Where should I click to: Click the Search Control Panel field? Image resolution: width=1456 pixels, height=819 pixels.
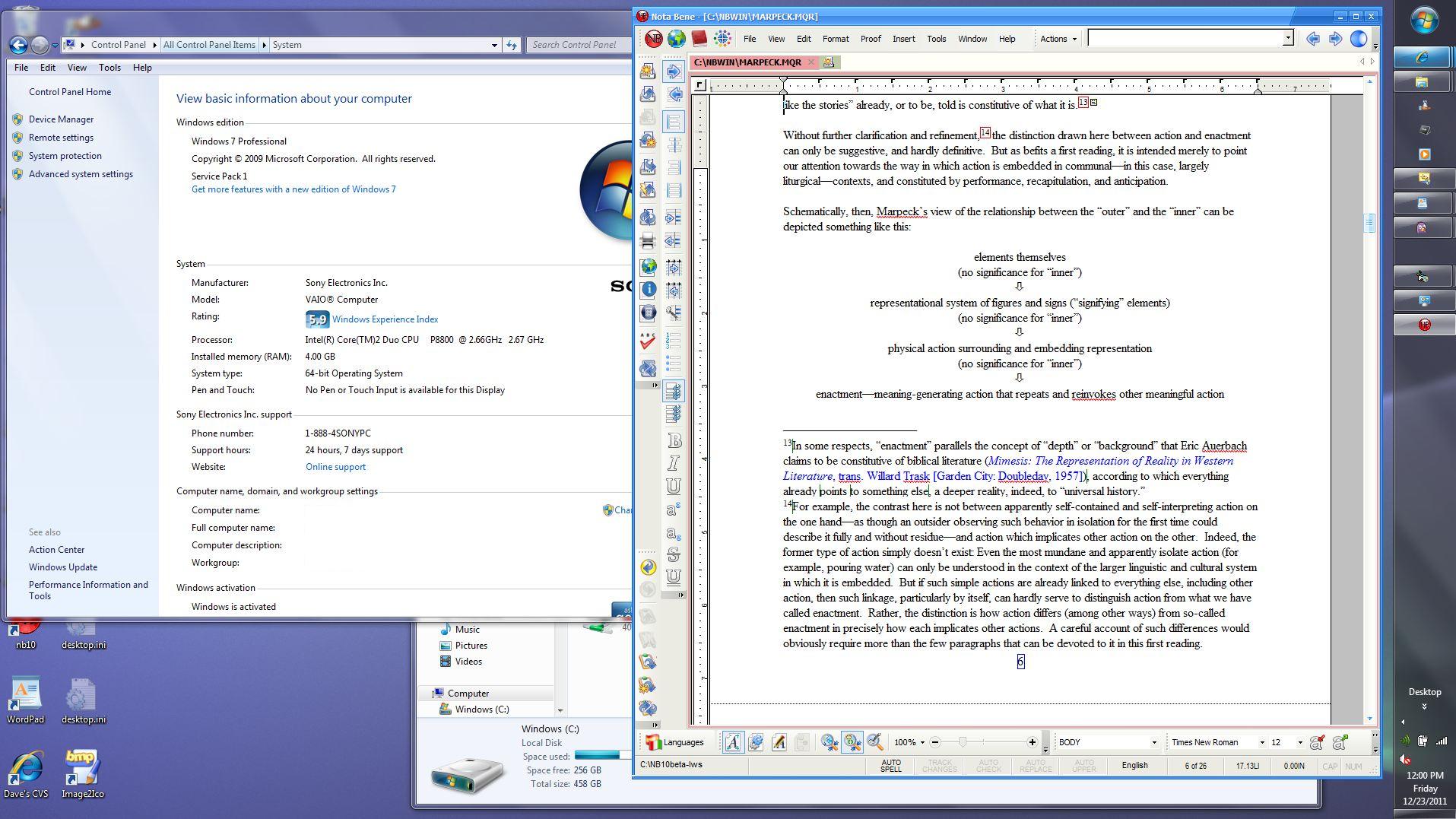pos(578,45)
